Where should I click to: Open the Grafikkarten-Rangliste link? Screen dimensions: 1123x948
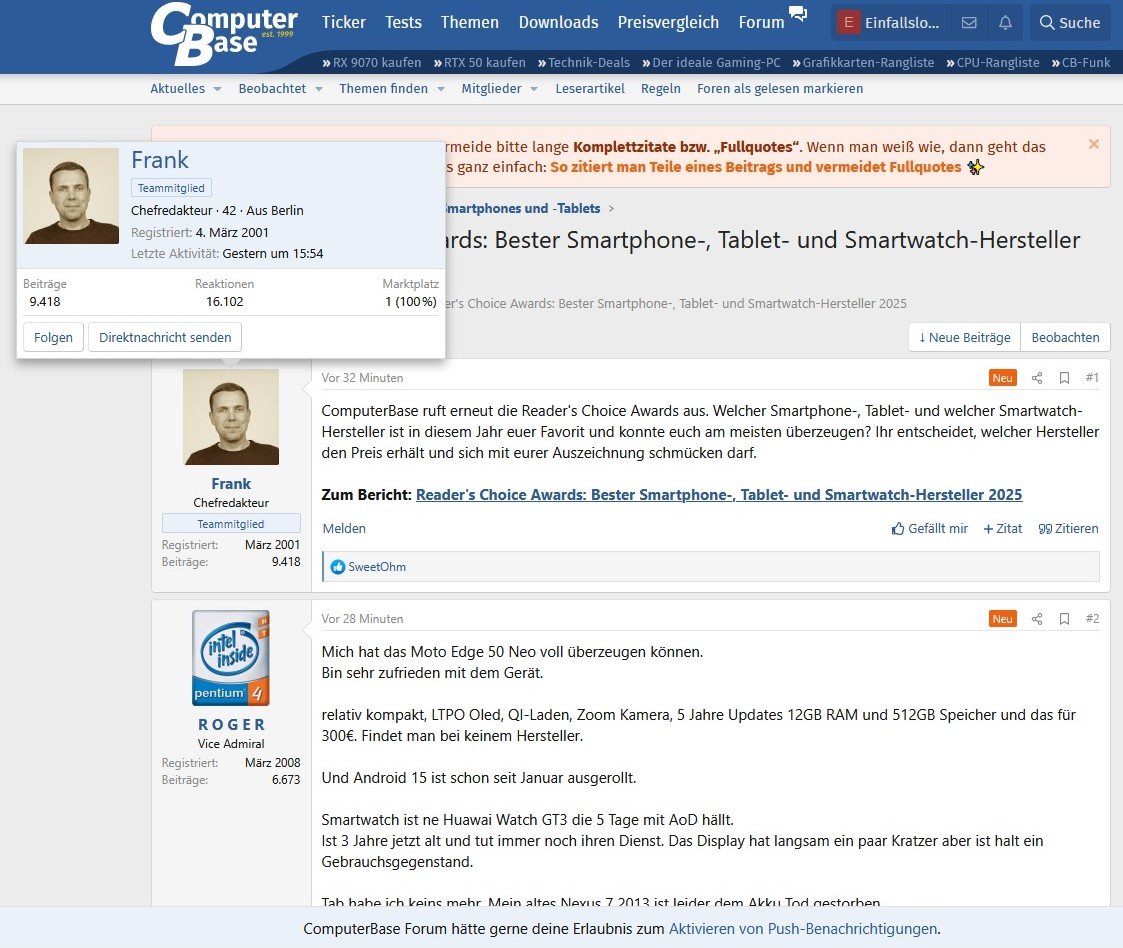[863, 62]
